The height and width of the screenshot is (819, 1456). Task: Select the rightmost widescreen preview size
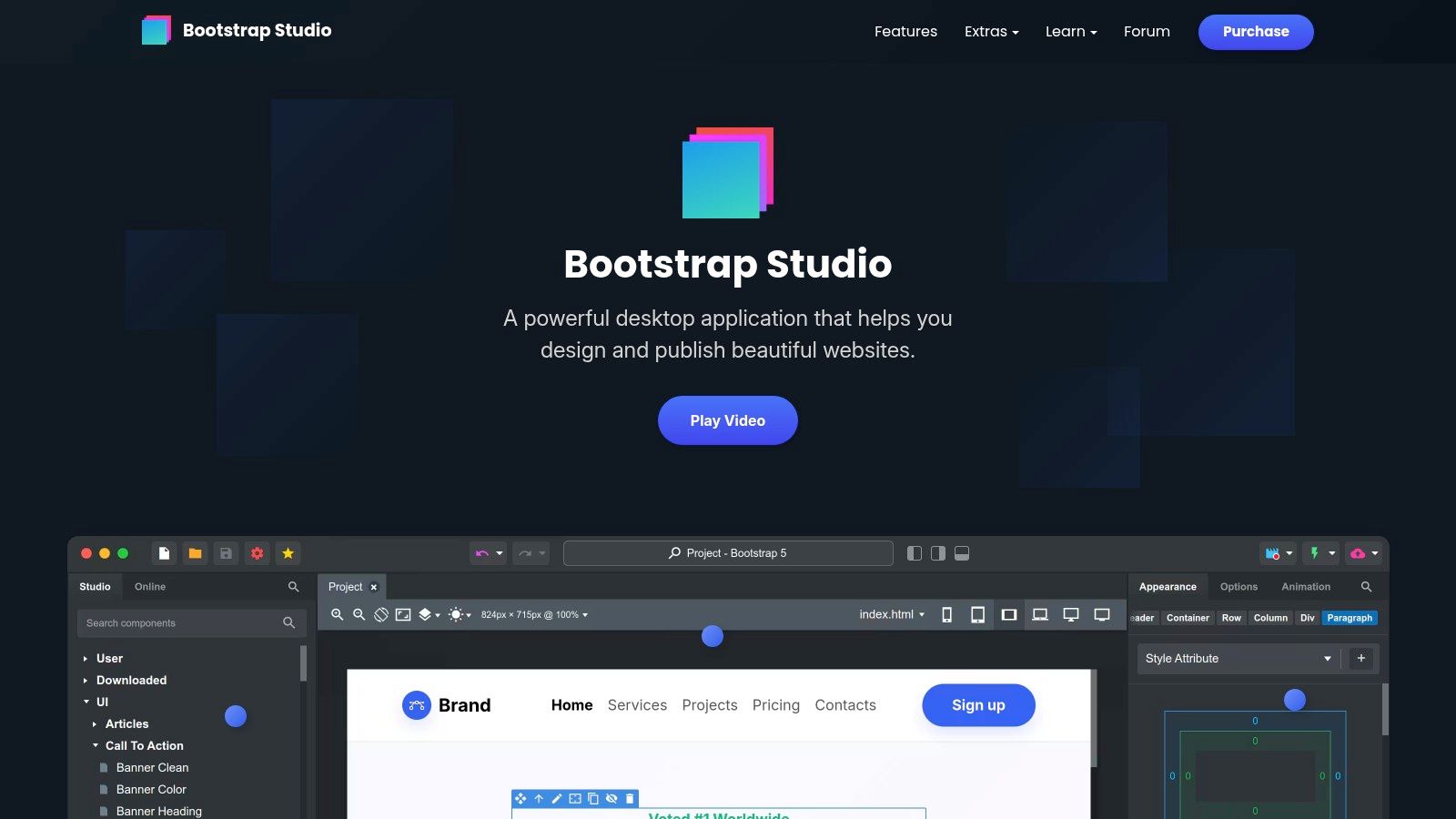tap(1102, 615)
